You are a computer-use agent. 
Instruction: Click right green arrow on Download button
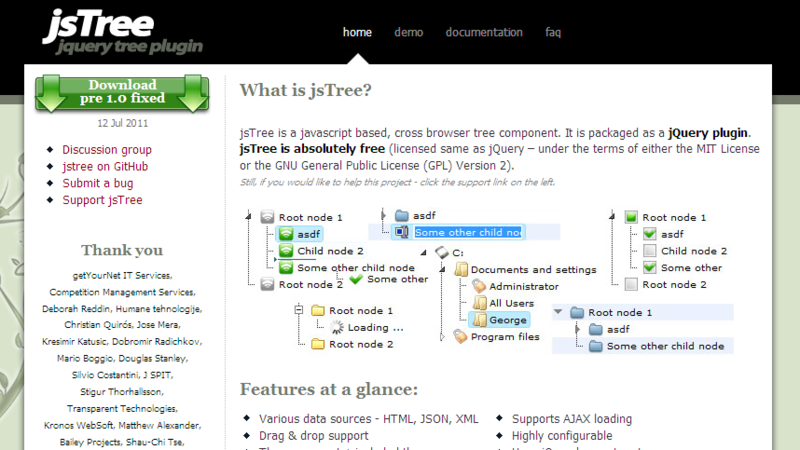193,93
